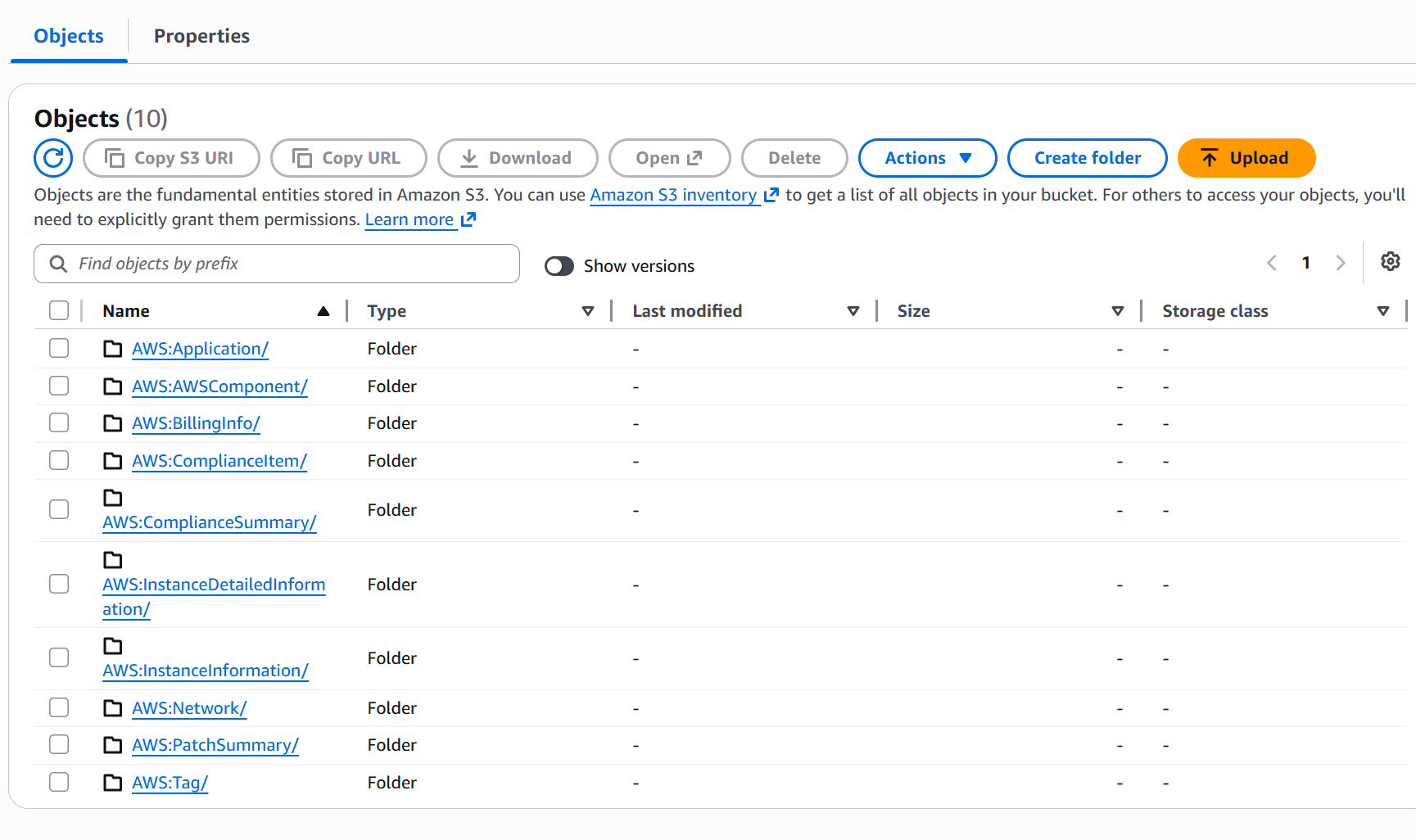Click external link icon after Learn more
The image size is (1416, 840).
click(x=468, y=219)
